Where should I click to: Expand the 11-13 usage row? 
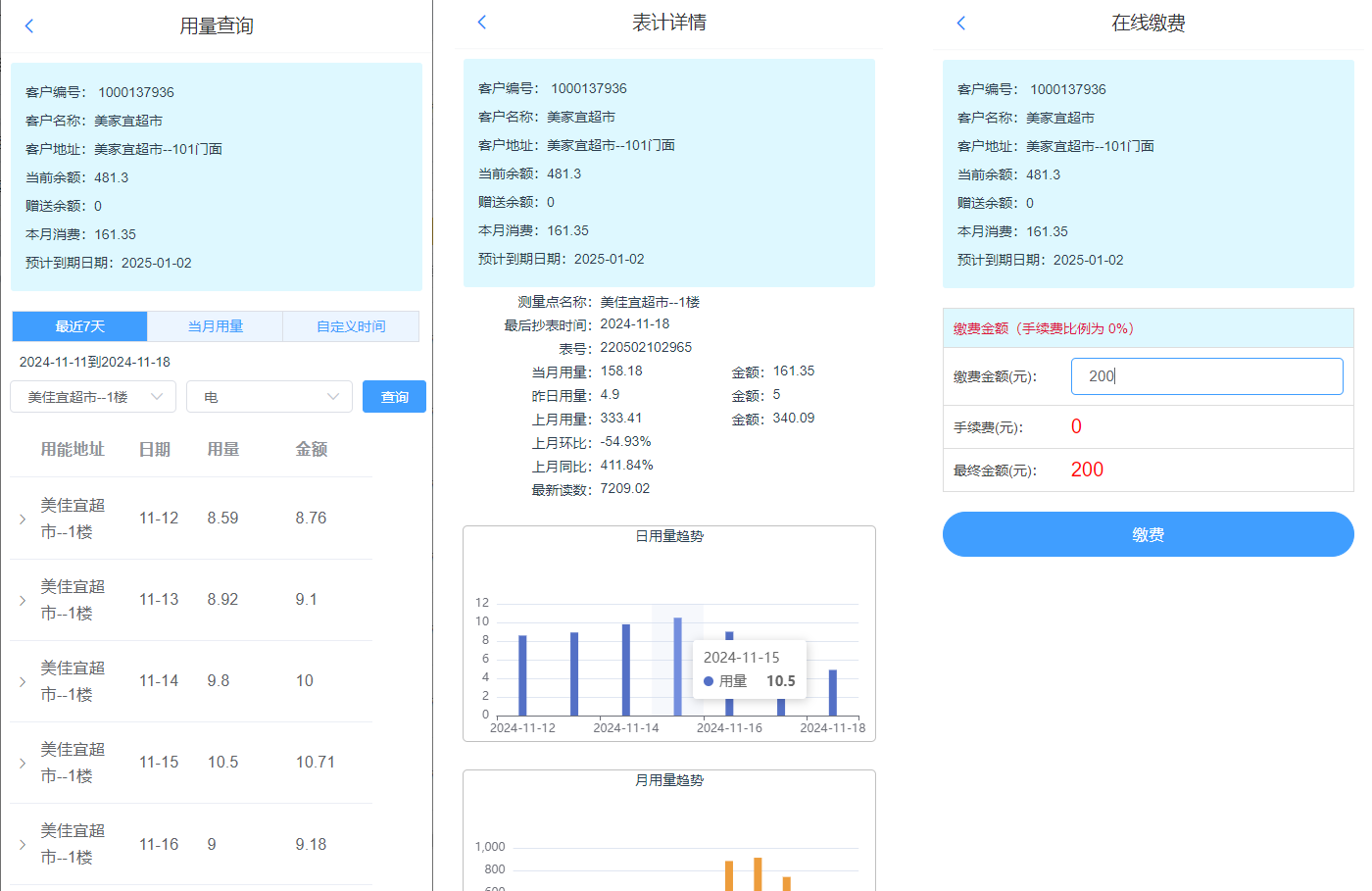[x=23, y=600]
